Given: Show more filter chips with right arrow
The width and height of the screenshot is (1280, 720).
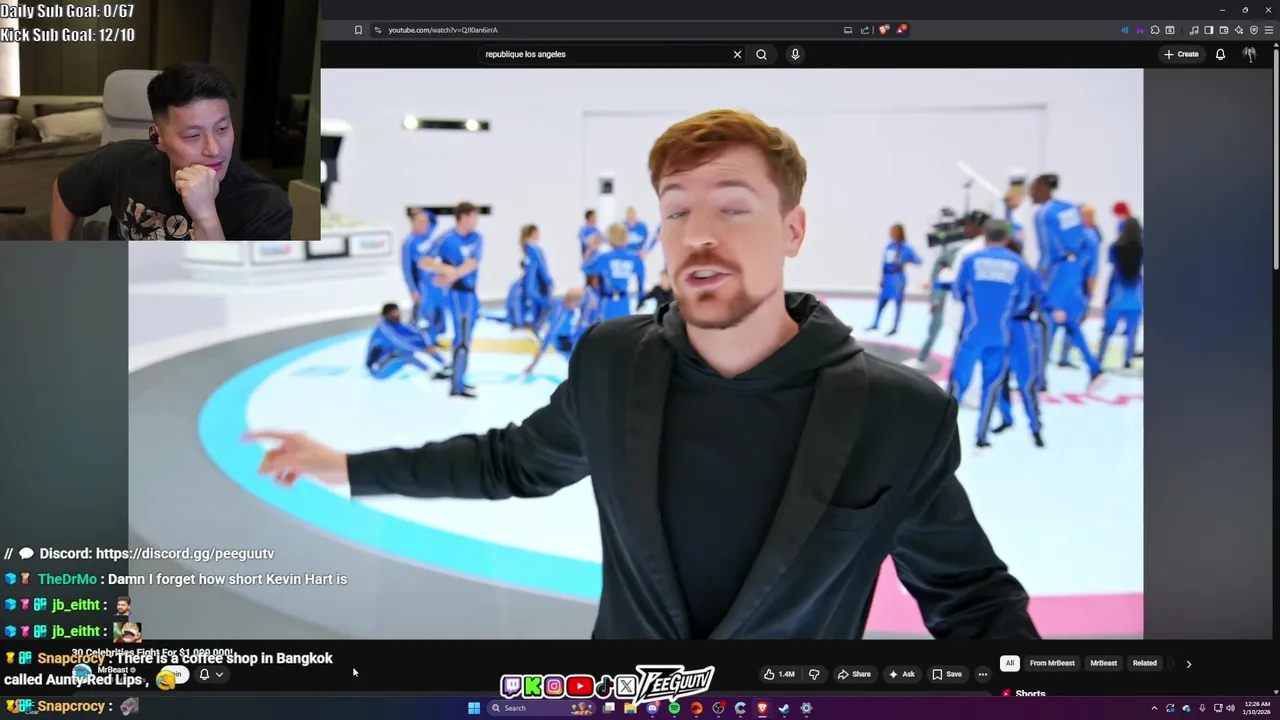Looking at the screenshot, I should pyautogui.click(x=1188, y=663).
